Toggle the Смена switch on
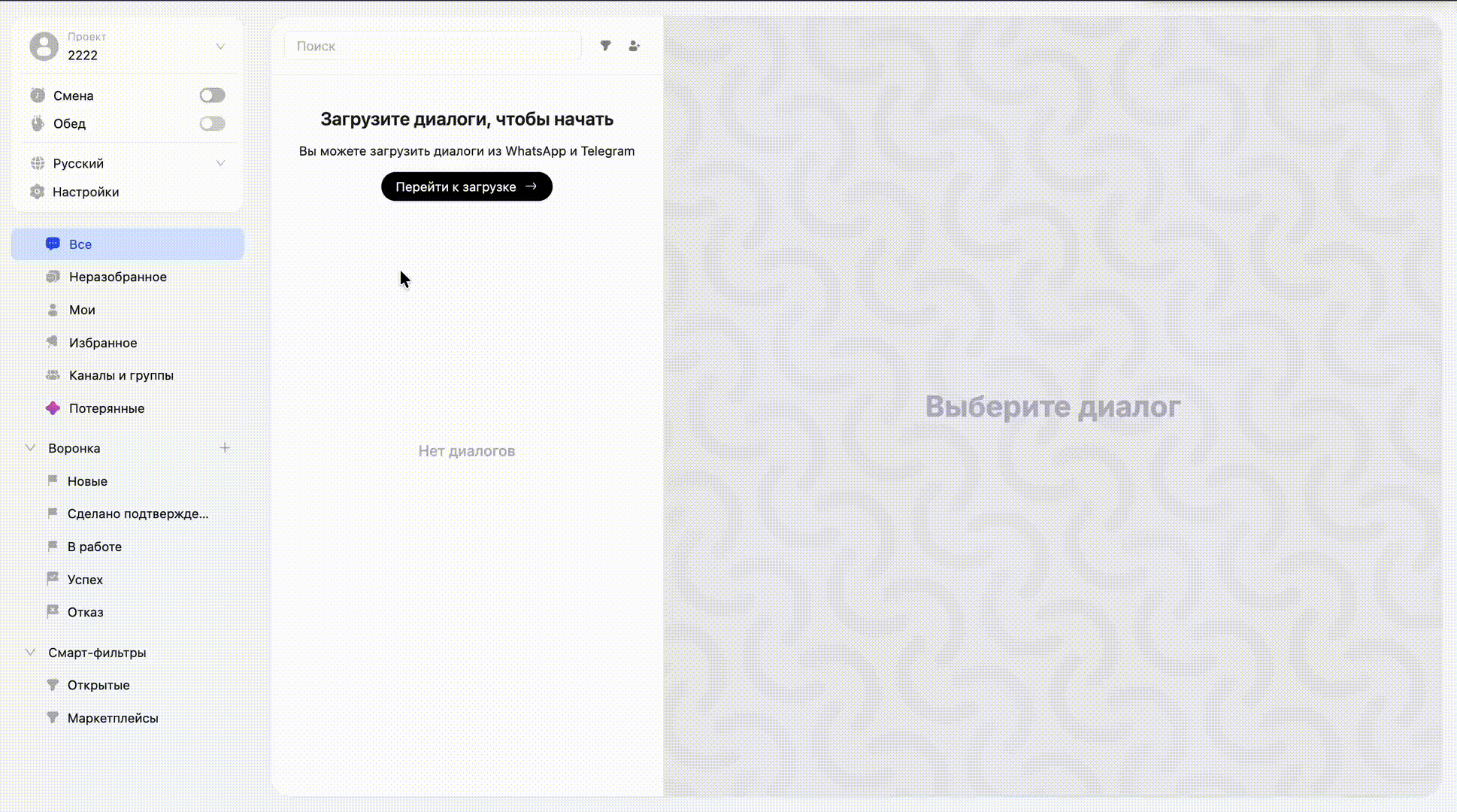1457x812 pixels. 212,95
